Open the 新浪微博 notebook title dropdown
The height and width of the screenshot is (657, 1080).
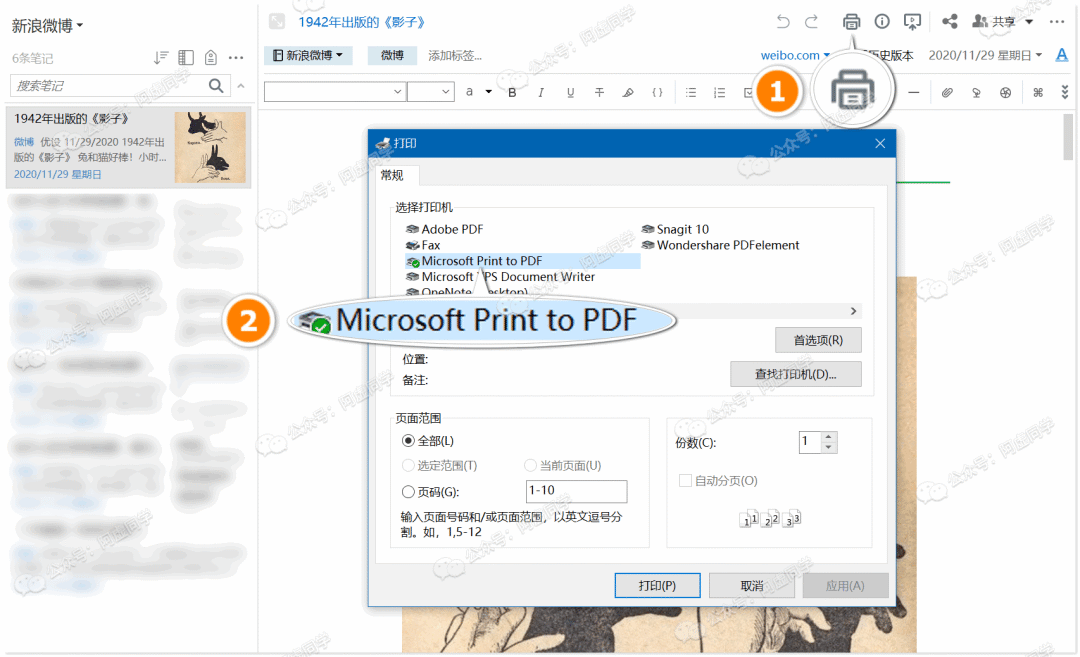47,25
